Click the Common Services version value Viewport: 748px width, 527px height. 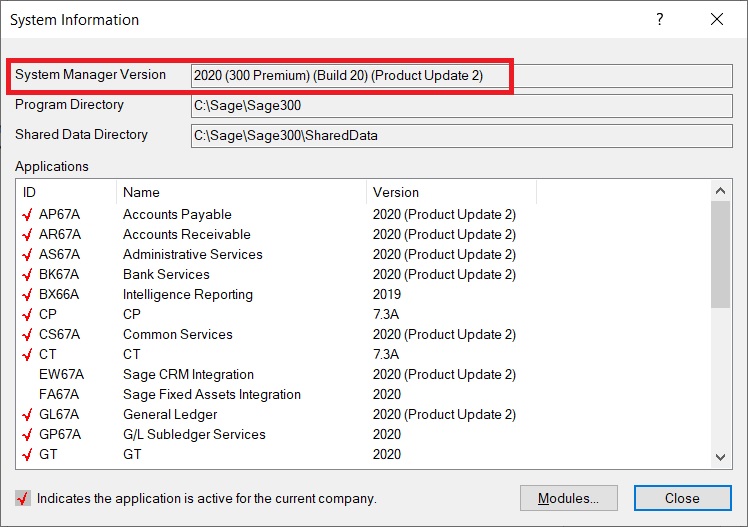444,335
